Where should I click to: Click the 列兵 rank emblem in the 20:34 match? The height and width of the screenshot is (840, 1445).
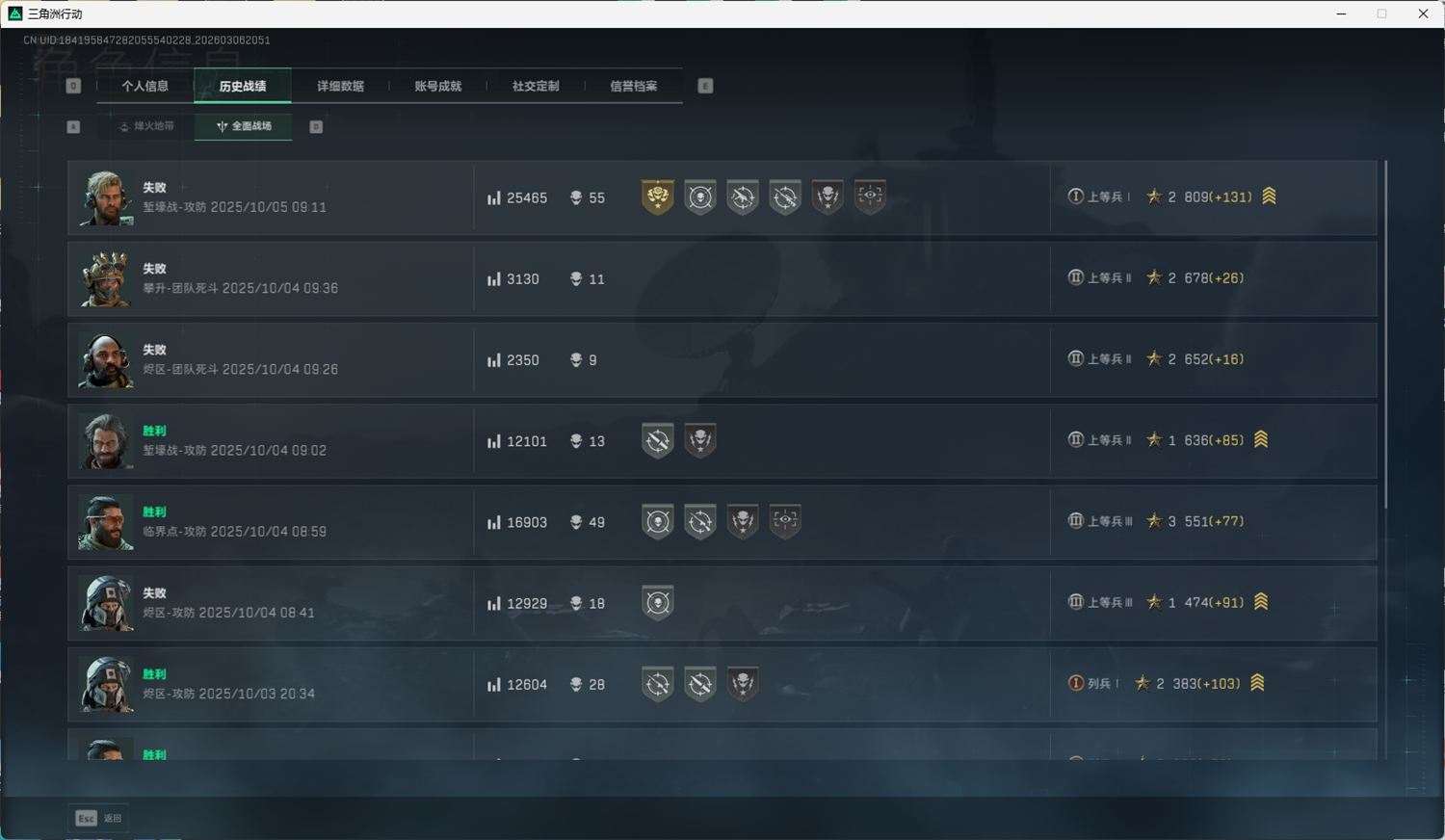(1076, 683)
